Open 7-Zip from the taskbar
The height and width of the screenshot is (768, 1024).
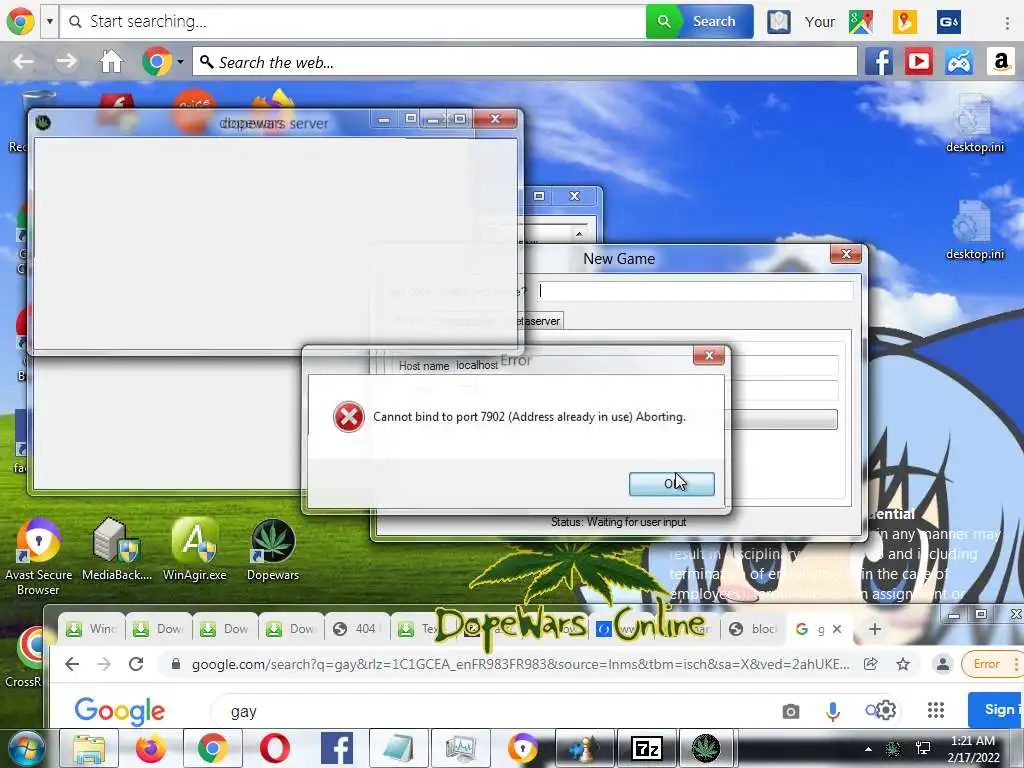point(647,748)
